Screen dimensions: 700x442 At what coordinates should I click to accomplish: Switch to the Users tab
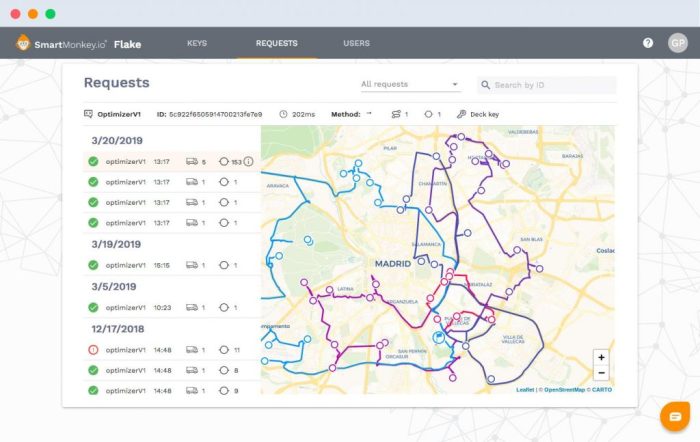tap(356, 43)
